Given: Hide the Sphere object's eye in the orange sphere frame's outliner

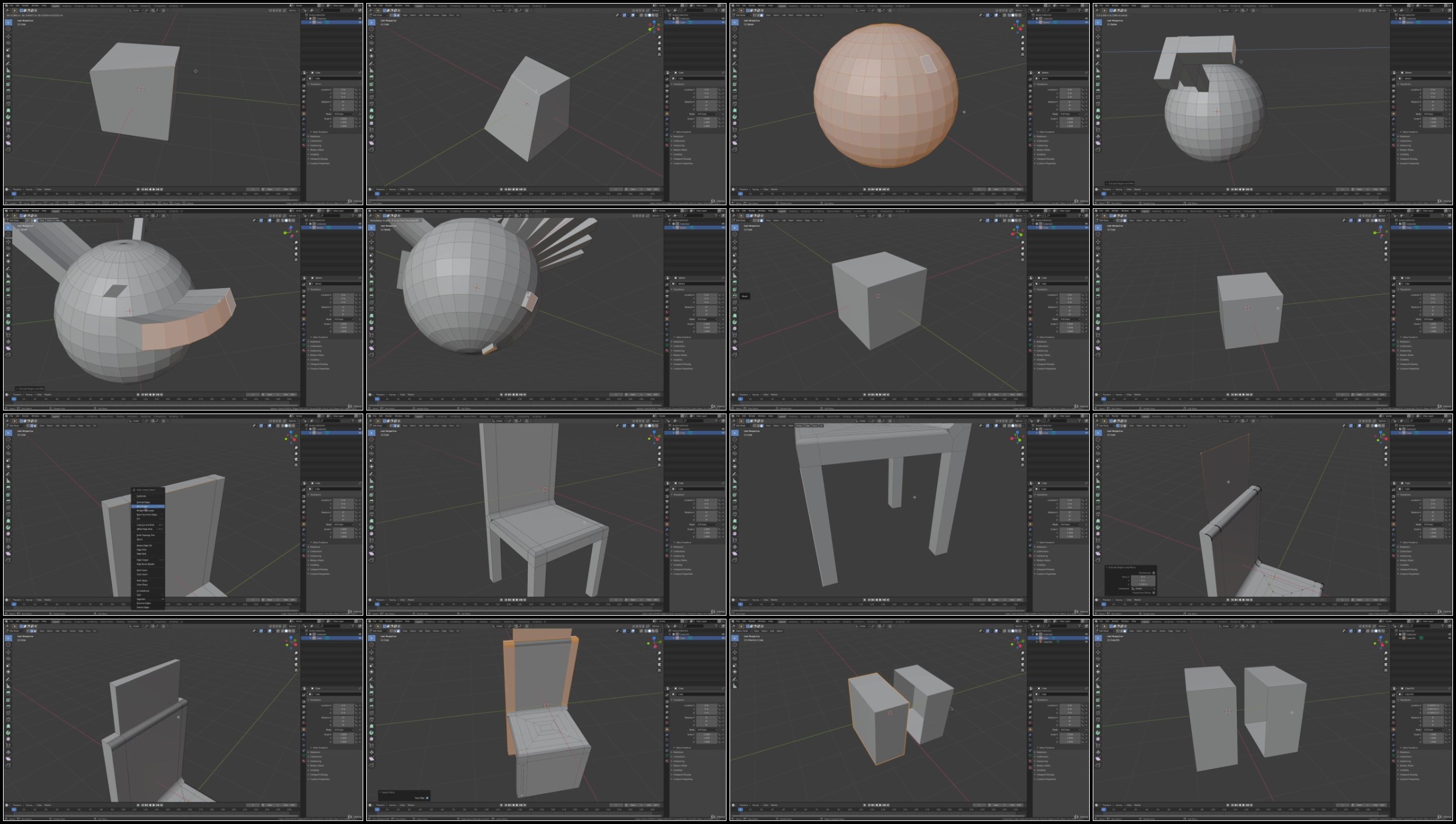Looking at the screenshot, I should (x=1085, y=22).
